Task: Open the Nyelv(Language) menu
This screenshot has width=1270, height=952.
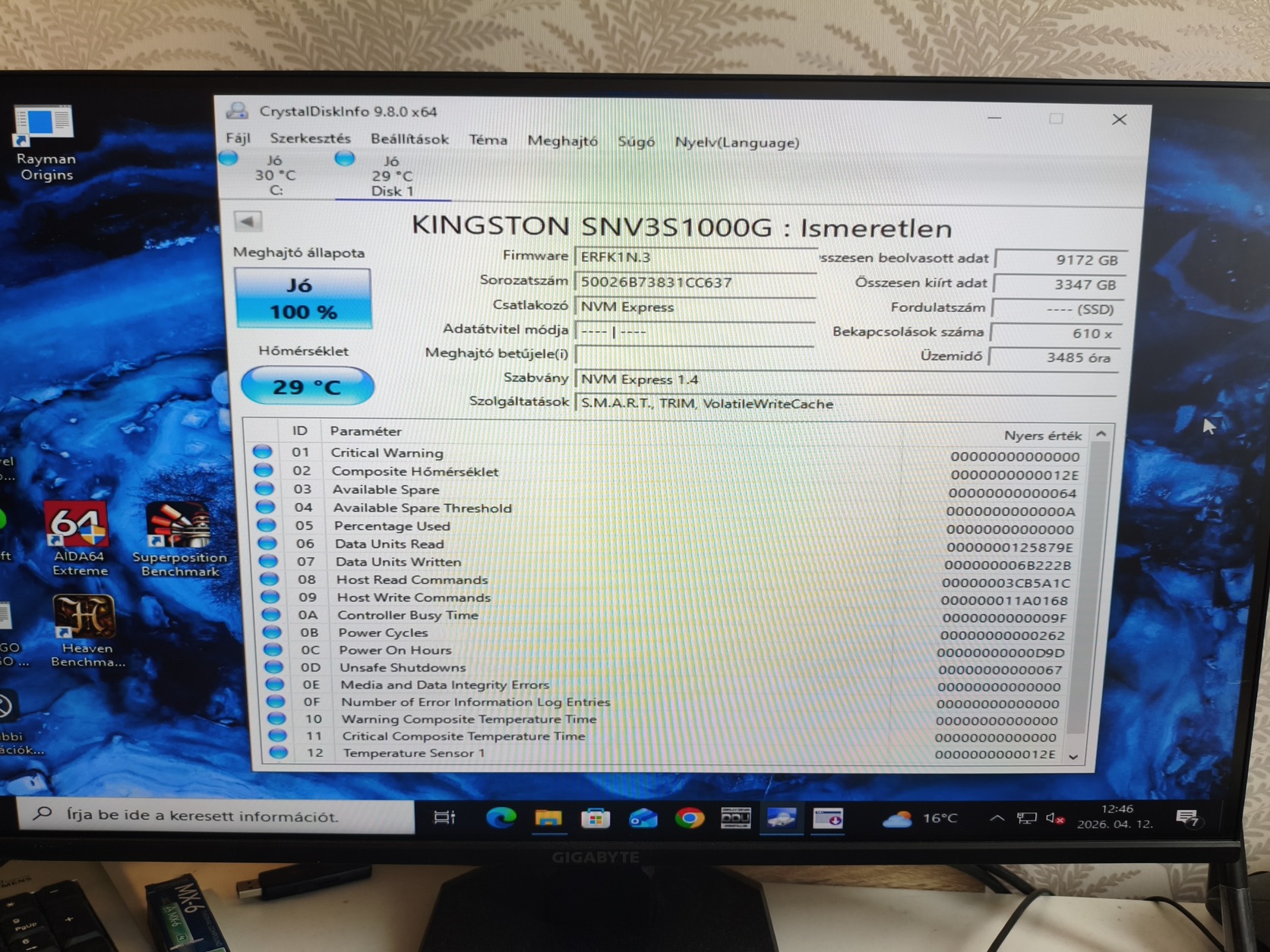Action: [x=737, y=142]
